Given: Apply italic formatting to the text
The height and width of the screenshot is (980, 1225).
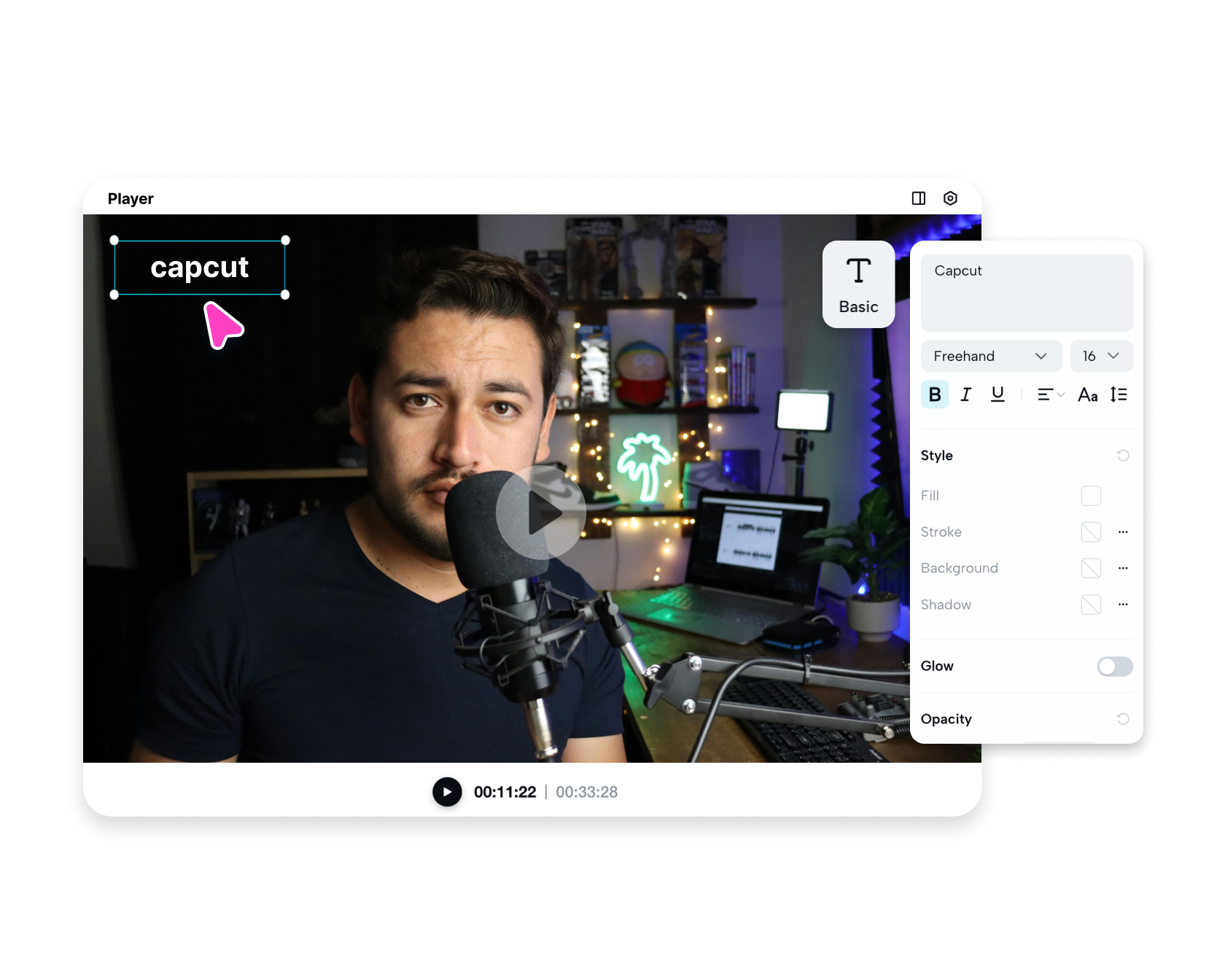Looking at the screenshot, I should pos(965,394).
